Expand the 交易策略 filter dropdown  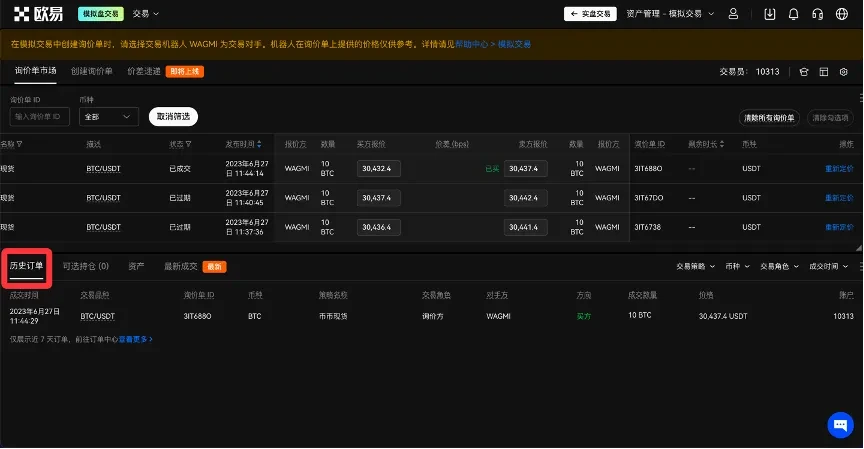pos(696,267)
